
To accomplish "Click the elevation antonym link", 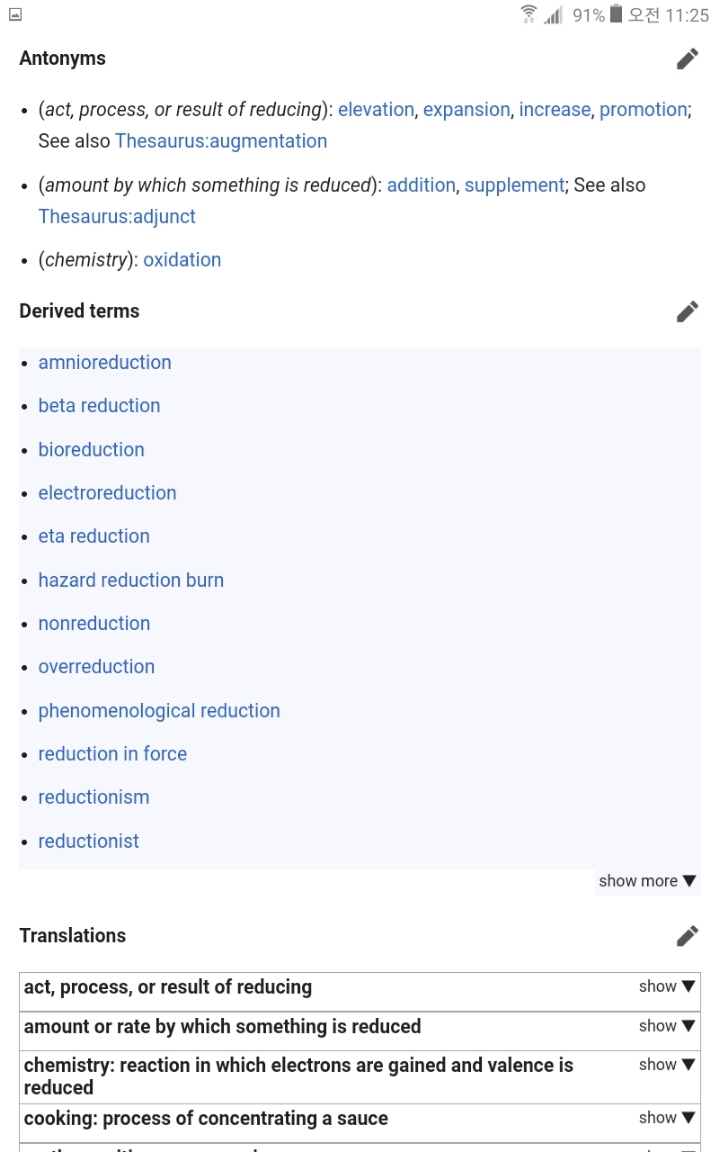I will click(375, 110).
